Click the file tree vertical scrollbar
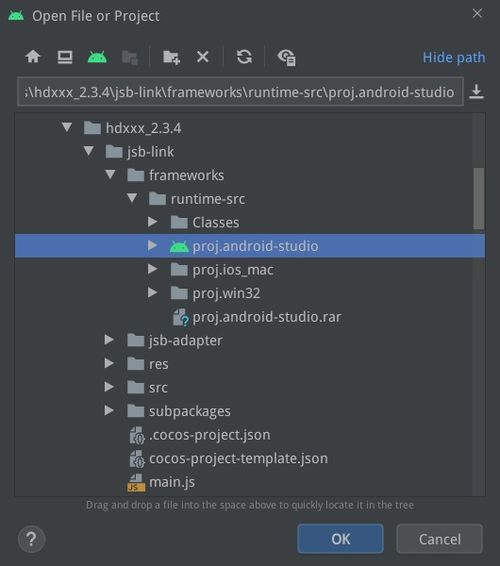Viewport: 500px width, 566px height. pyautogui.click(x=479, y=199)
